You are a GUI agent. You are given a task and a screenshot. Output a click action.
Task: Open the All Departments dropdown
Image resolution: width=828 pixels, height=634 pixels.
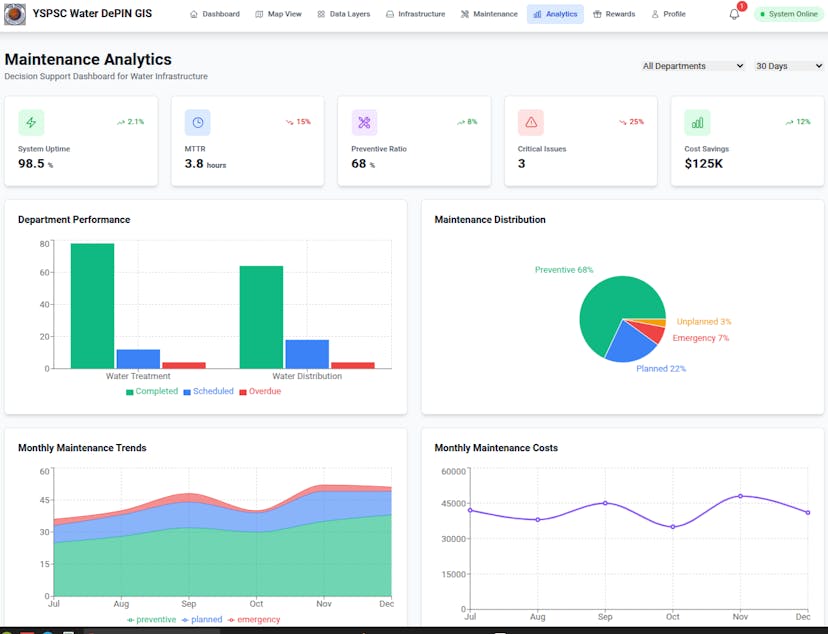693,66
